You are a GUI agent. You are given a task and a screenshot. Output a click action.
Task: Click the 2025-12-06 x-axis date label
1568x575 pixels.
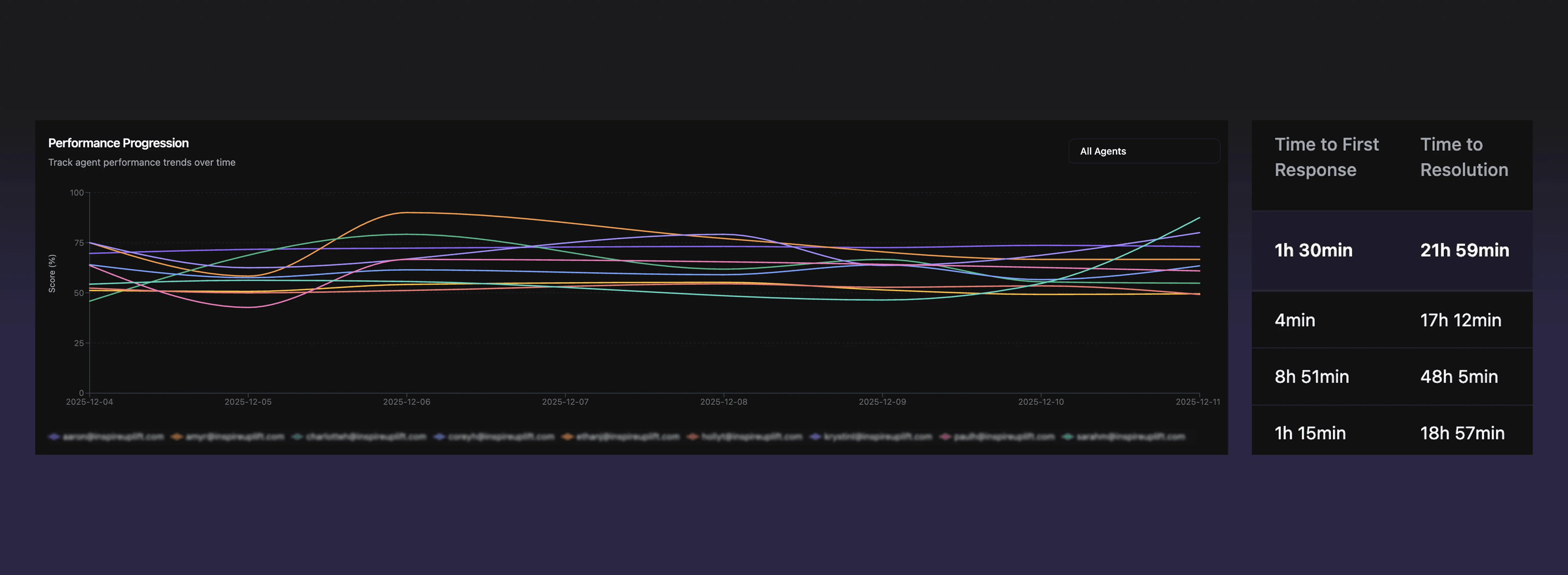coord(407,402)
